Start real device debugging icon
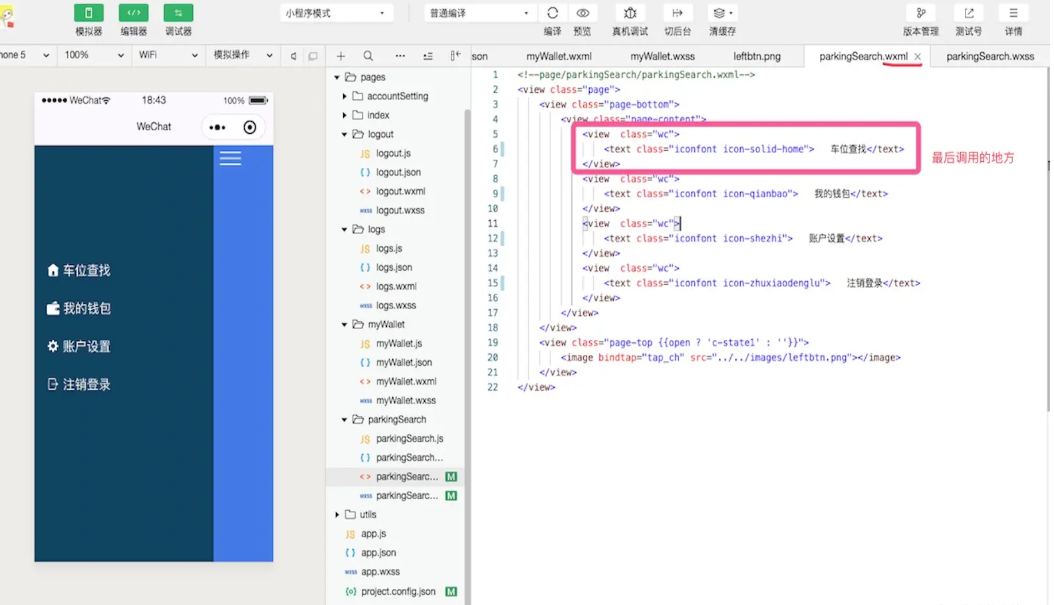 (630, 13)
